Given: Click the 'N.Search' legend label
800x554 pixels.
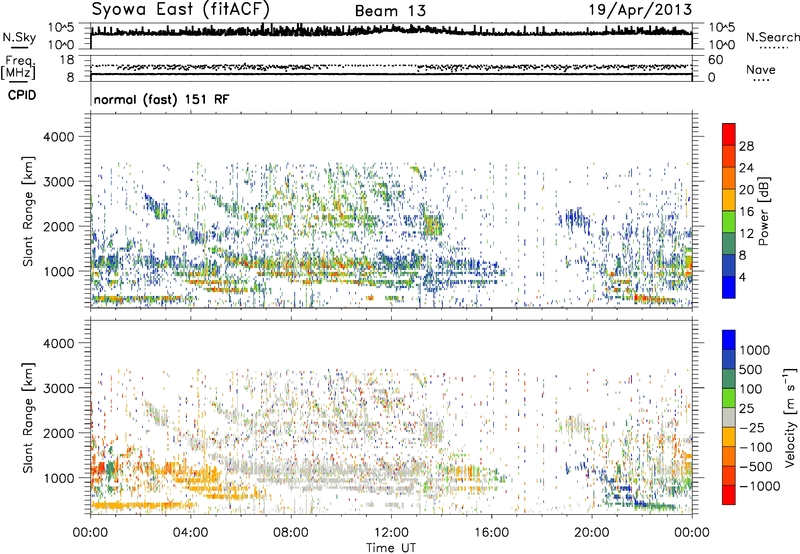Looking at the screenshot, I should (773, 37).
